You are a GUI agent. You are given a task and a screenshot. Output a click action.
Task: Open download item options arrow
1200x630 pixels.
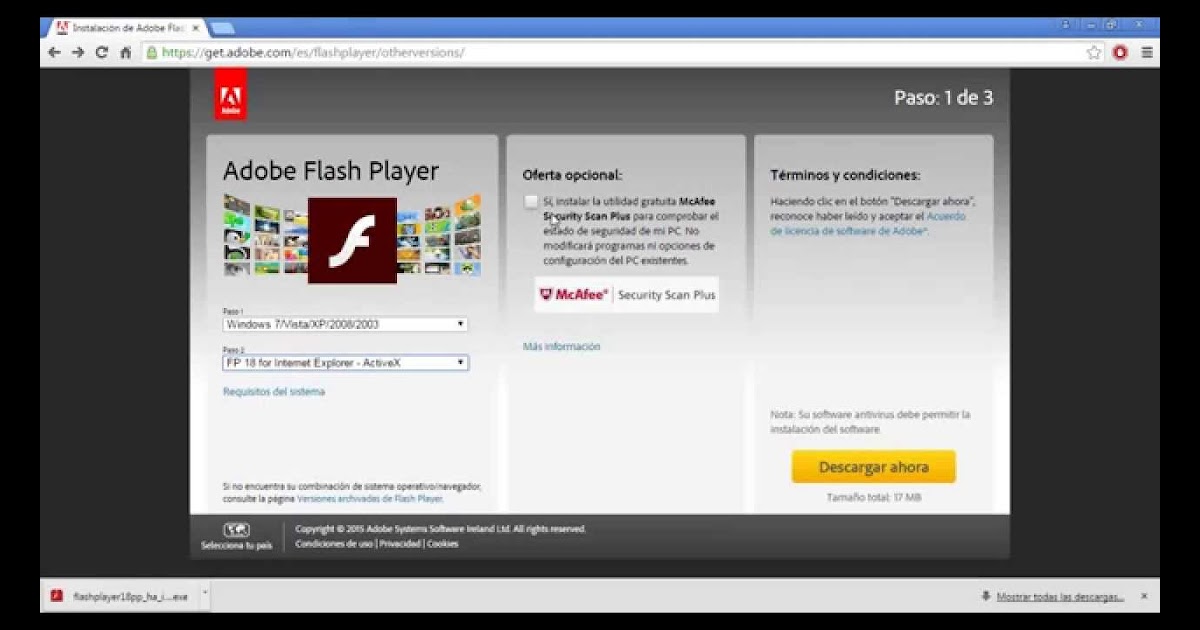point(204,594)
